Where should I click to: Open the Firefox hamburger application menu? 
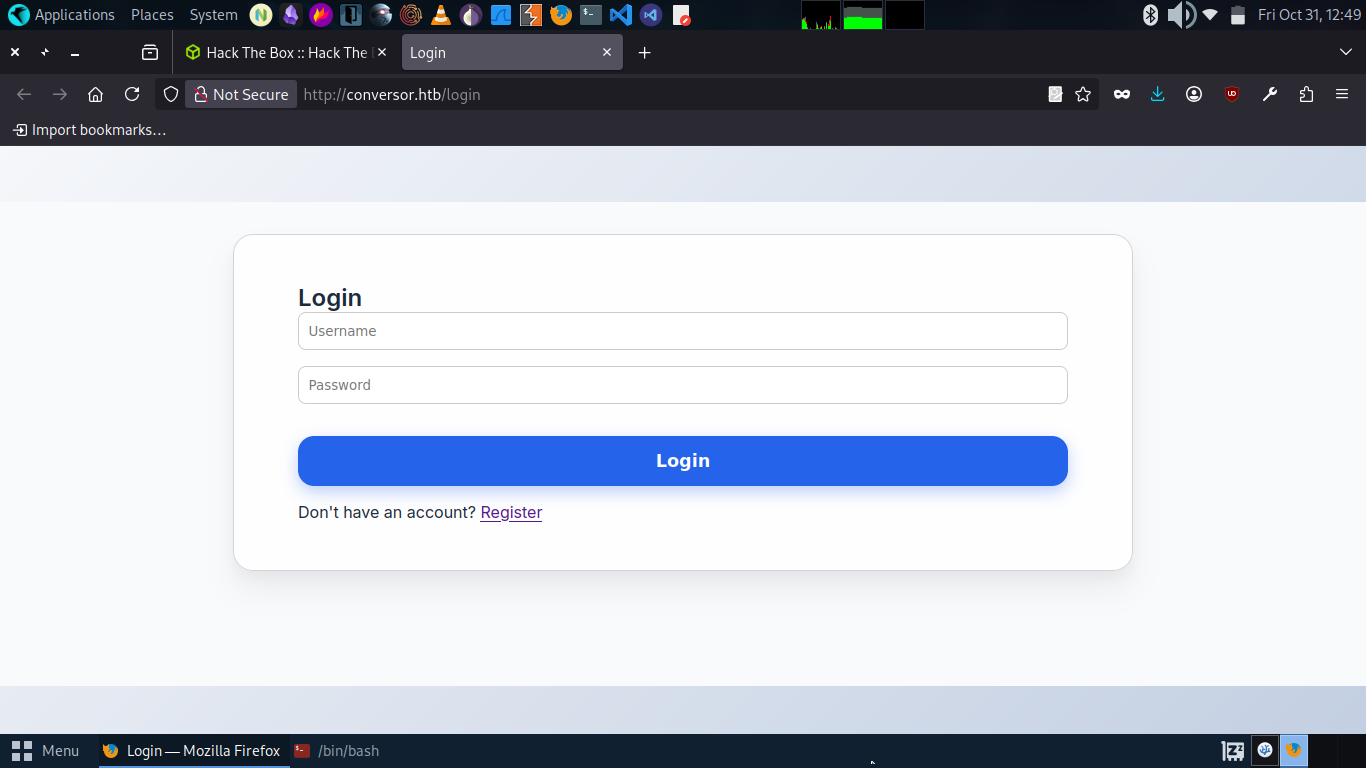1342,94
